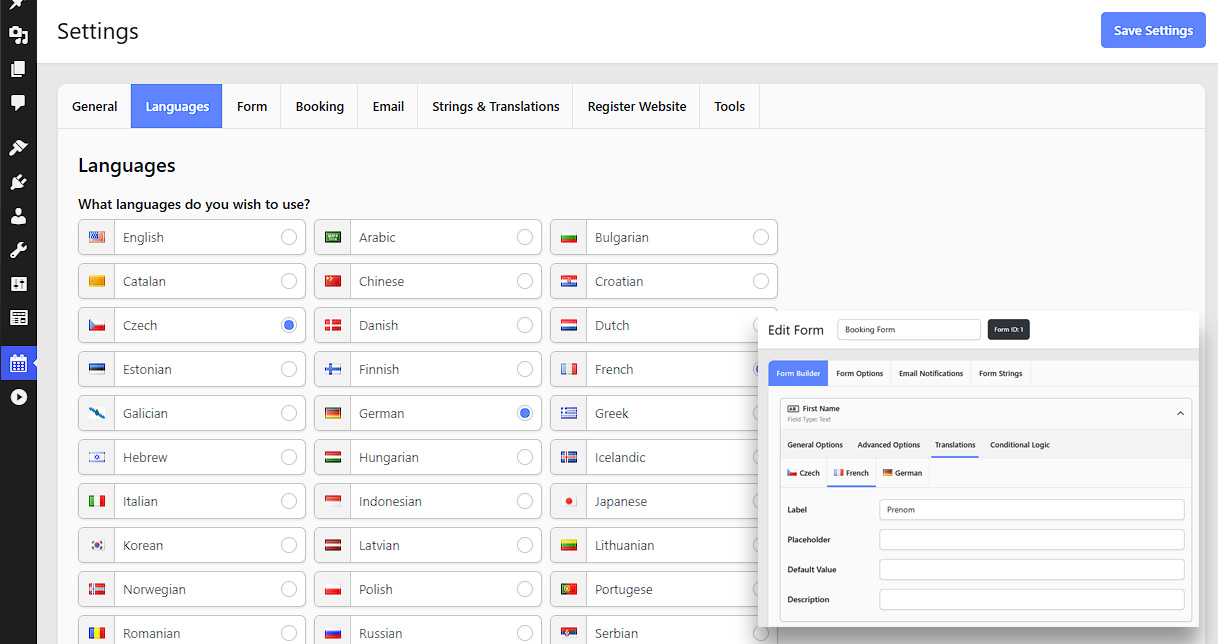The height and width of the screenshot is (644, 1218).
Task: Click the Hungarian flag icon
Action: pyautogui.click(x=333, y=457)
